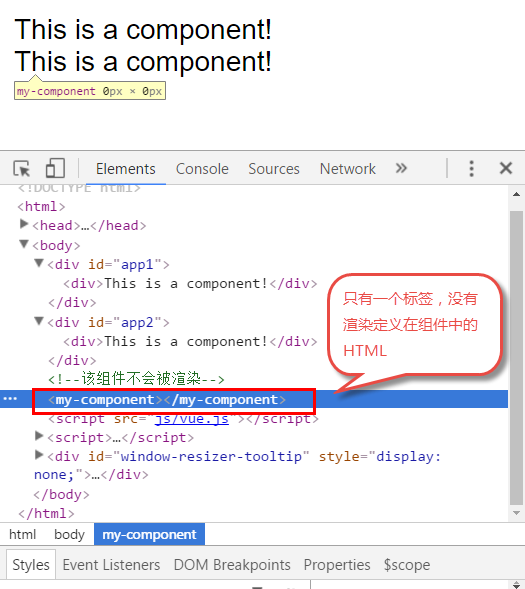Select the closing </html> tag row
Image resolution: width=525 pixels, height=589 pixels.
46,513
